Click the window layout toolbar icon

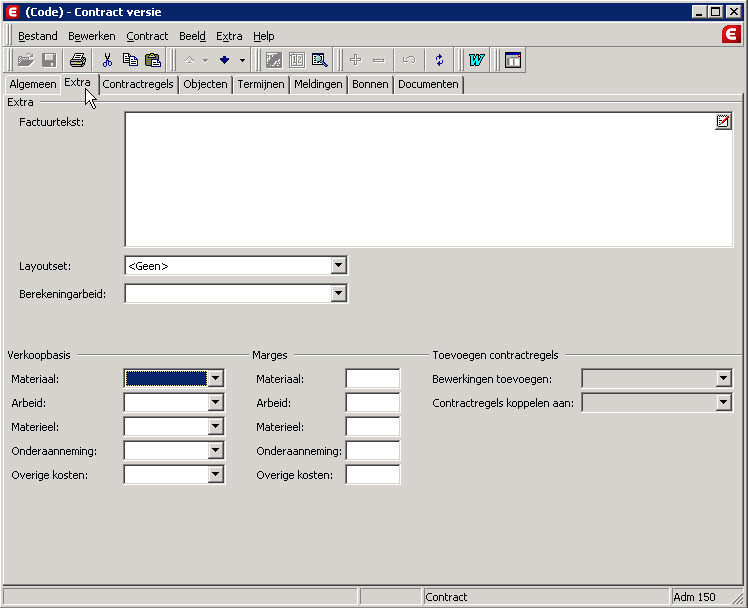[513, 60]
